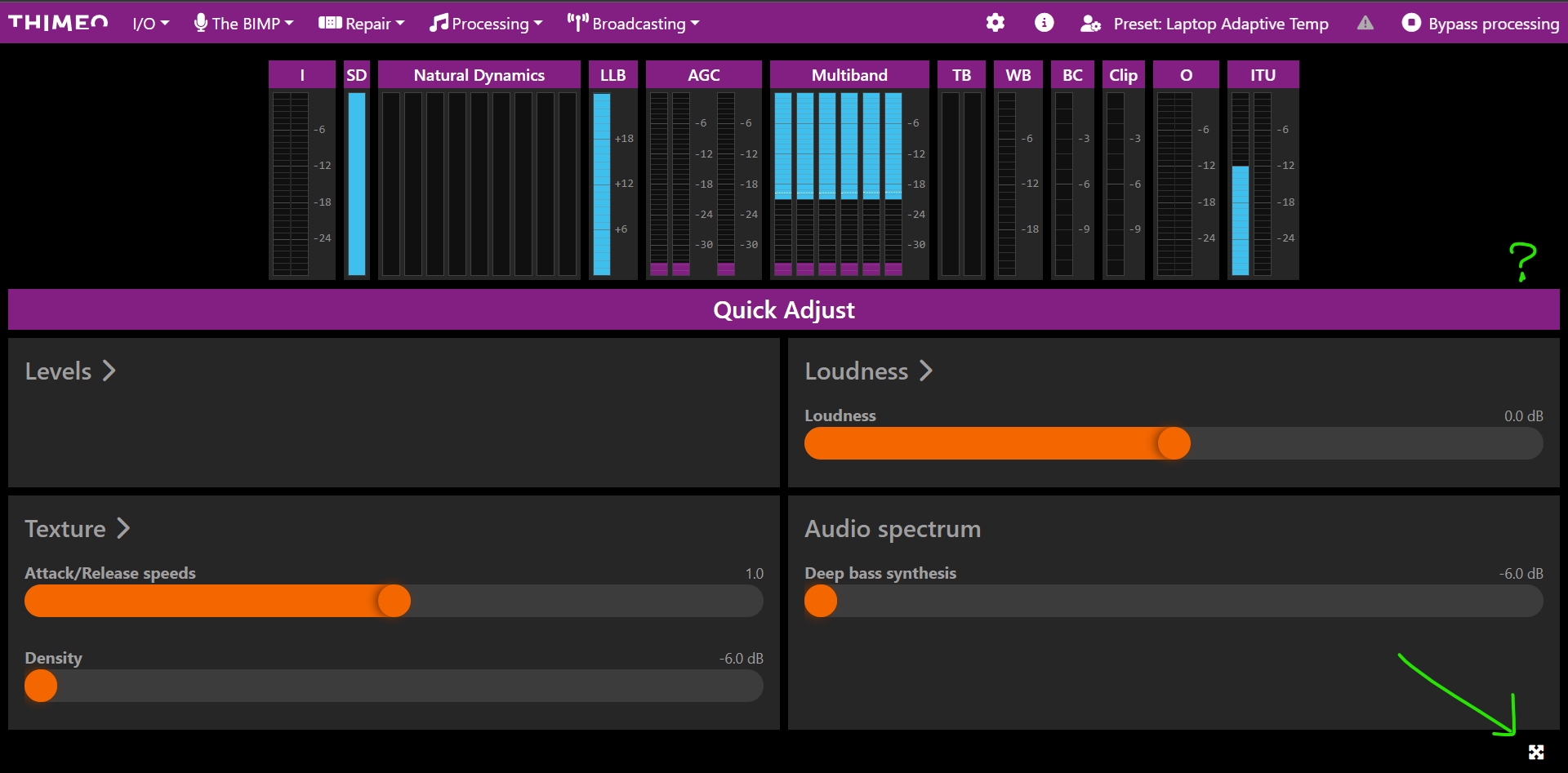This screenshot has height=773, width=1568.
Task: Open Preset: Laptop Adaptive Temp
Action: point(1220,24)
